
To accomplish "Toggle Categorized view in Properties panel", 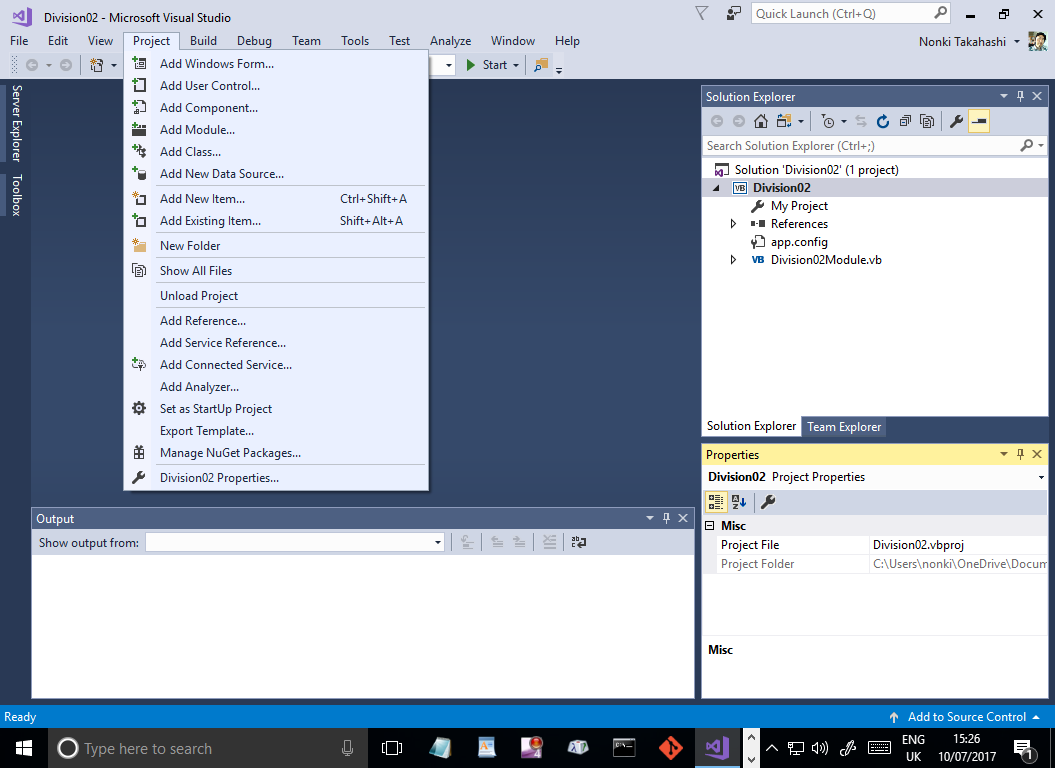I will point(716,501).
